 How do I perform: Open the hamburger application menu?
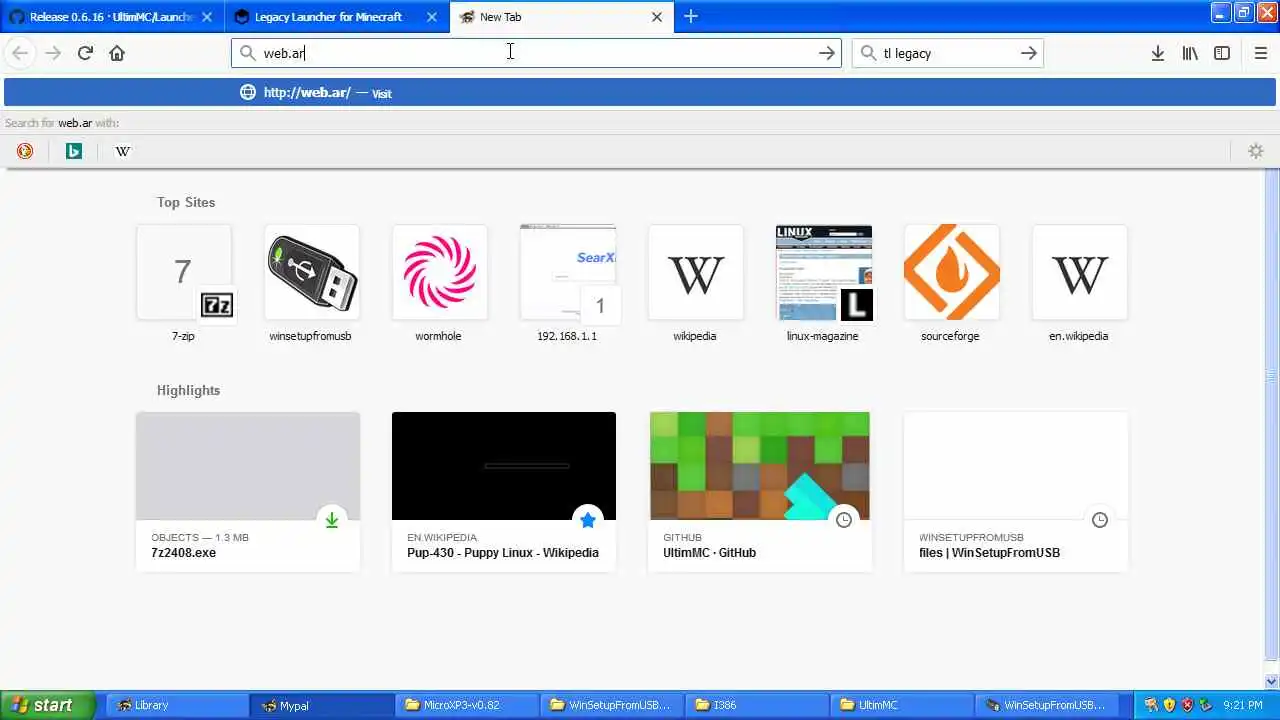click(x=1260, y=53)
